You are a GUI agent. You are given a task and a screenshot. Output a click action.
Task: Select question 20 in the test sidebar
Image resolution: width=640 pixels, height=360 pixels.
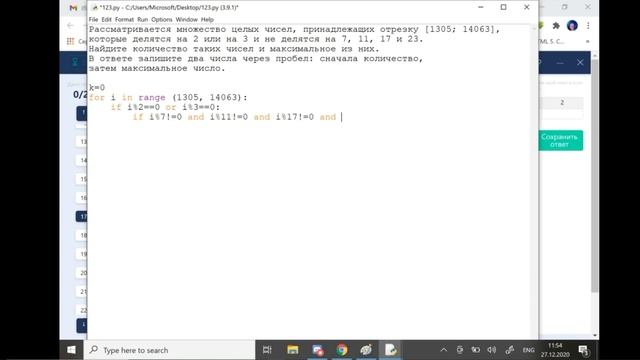[x=82, y=273]
